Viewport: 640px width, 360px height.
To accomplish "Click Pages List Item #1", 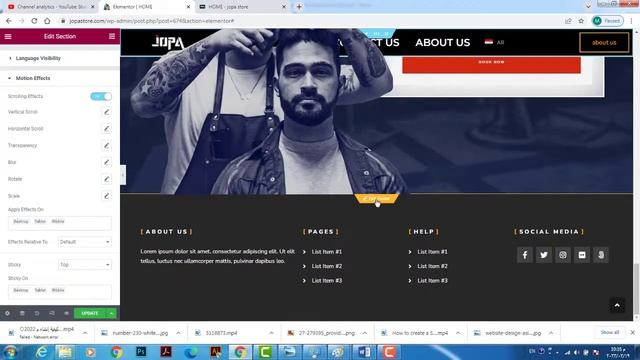I will coord(327,252).
